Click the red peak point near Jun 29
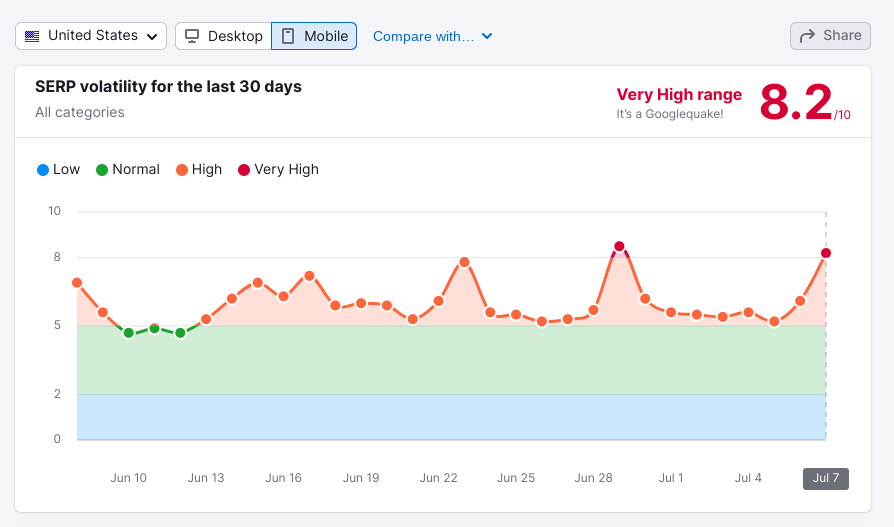Image resolution: width=894 pixels, height=527 pixels. (619, 246)
